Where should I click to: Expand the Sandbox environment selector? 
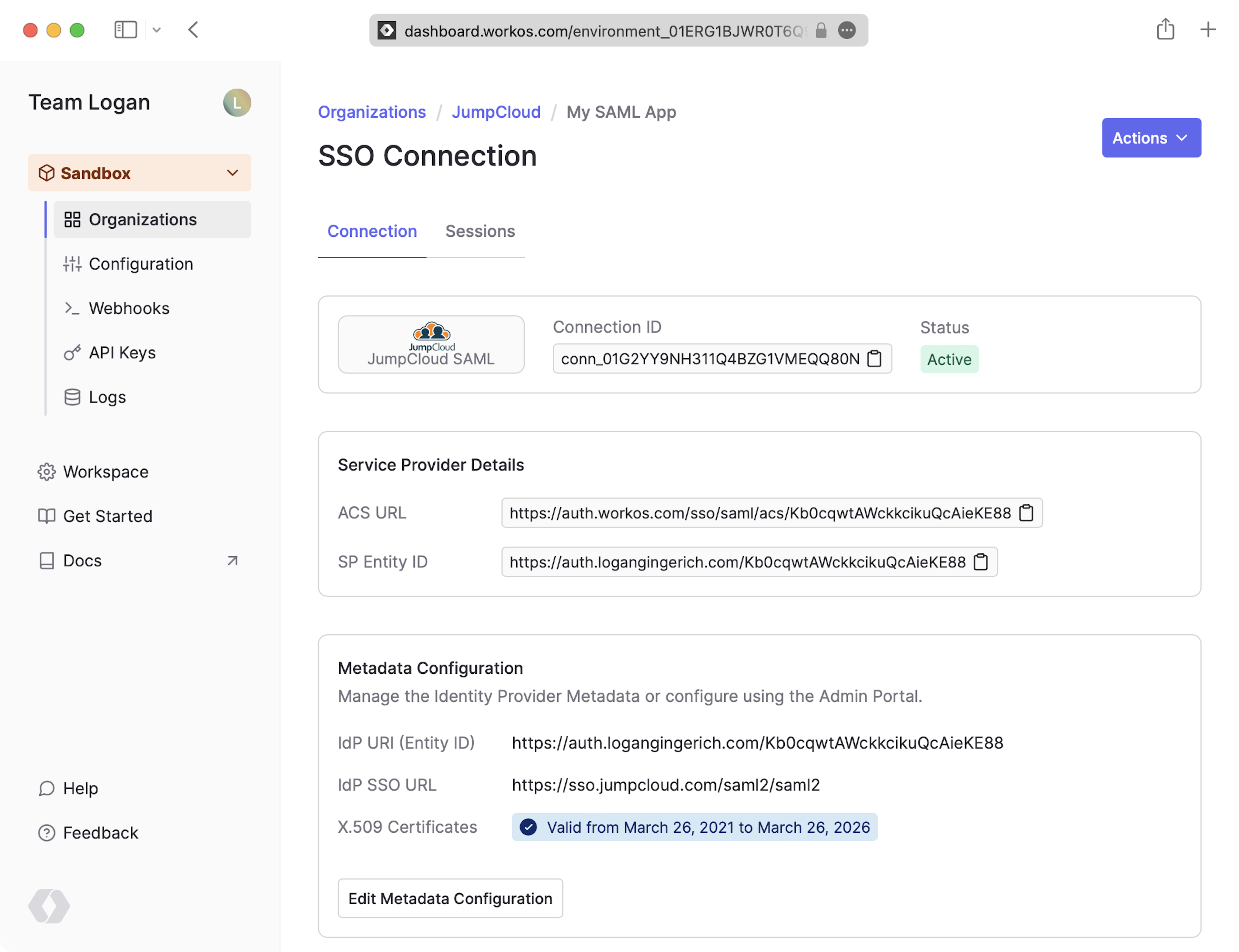tap(139, 173)
